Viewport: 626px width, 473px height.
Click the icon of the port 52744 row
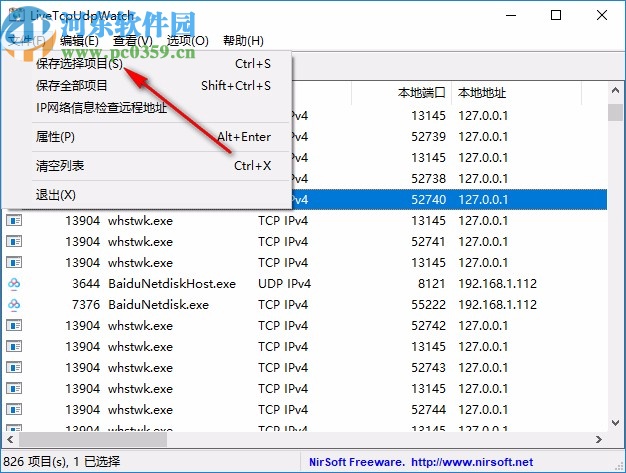coord(14,410)
